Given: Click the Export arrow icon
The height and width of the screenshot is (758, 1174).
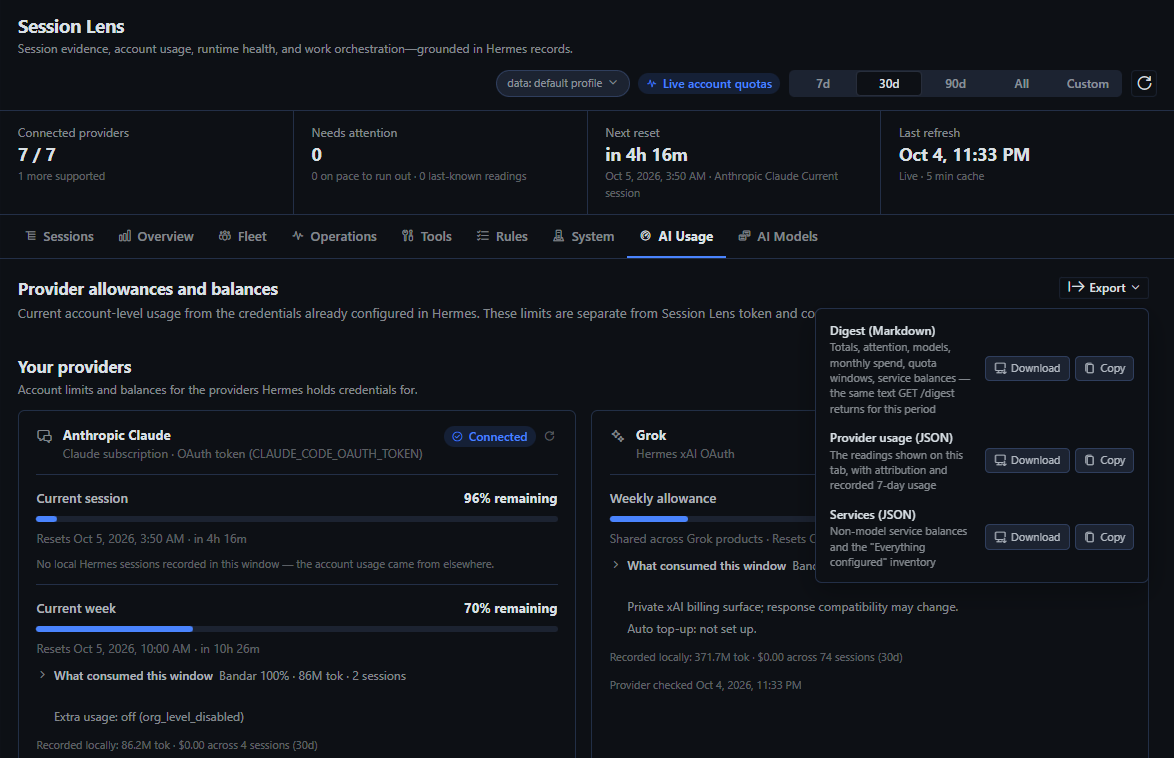Looking at the screenshot, I should pyautogui.click(x=1076, y=287).
